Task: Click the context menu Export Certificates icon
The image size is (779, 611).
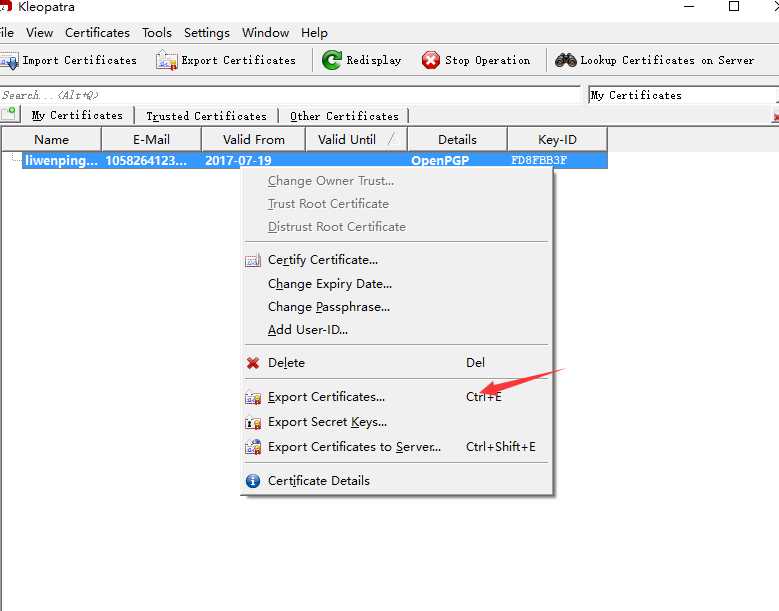Action: click(x=253, y=398)
